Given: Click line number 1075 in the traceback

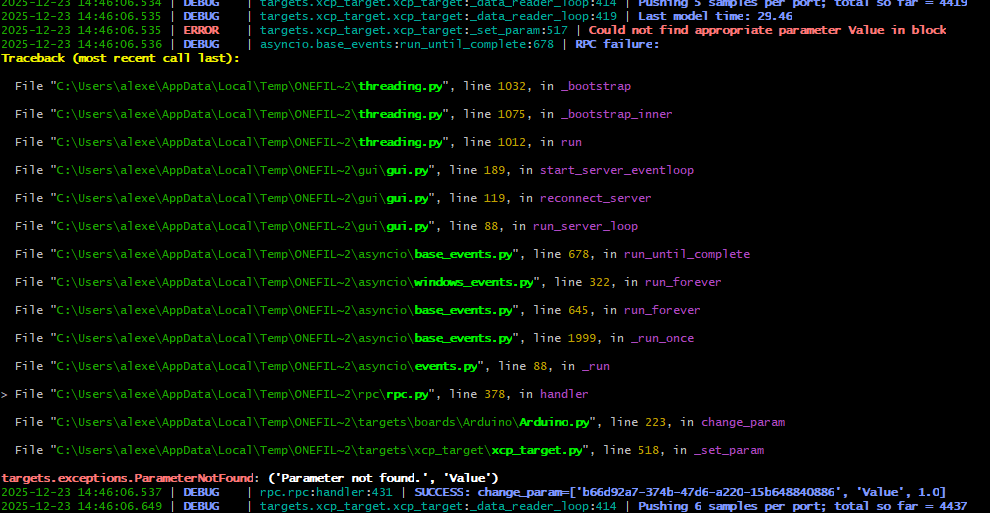Looking at the screenshot, I should pyautogui.click(x=511, y=114).
